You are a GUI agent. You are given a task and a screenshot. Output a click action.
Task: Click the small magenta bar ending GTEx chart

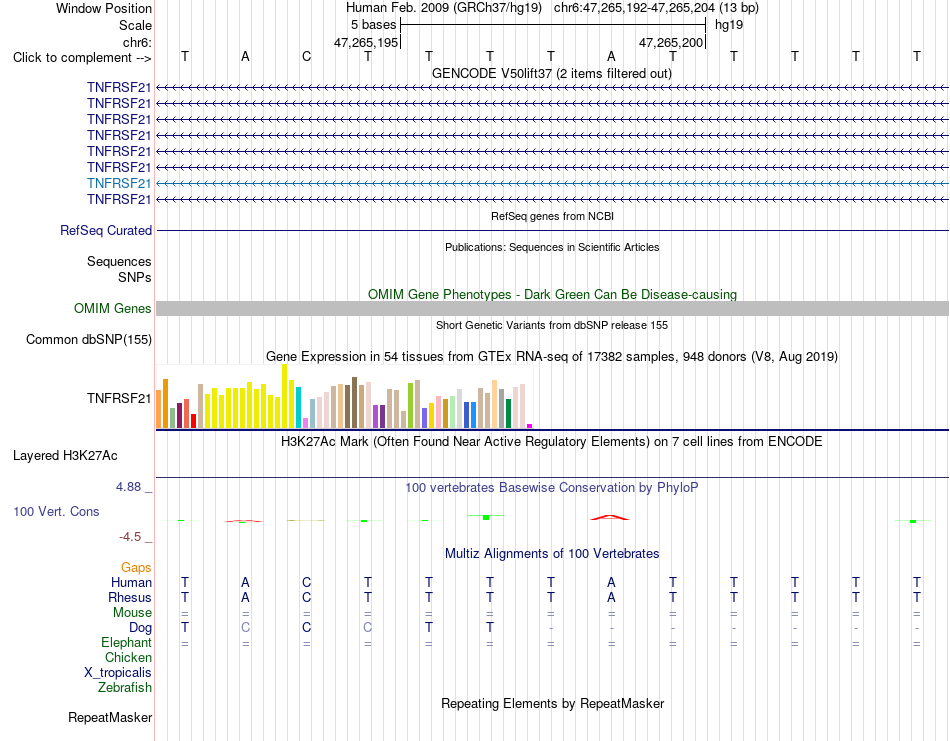click(530, 426)
